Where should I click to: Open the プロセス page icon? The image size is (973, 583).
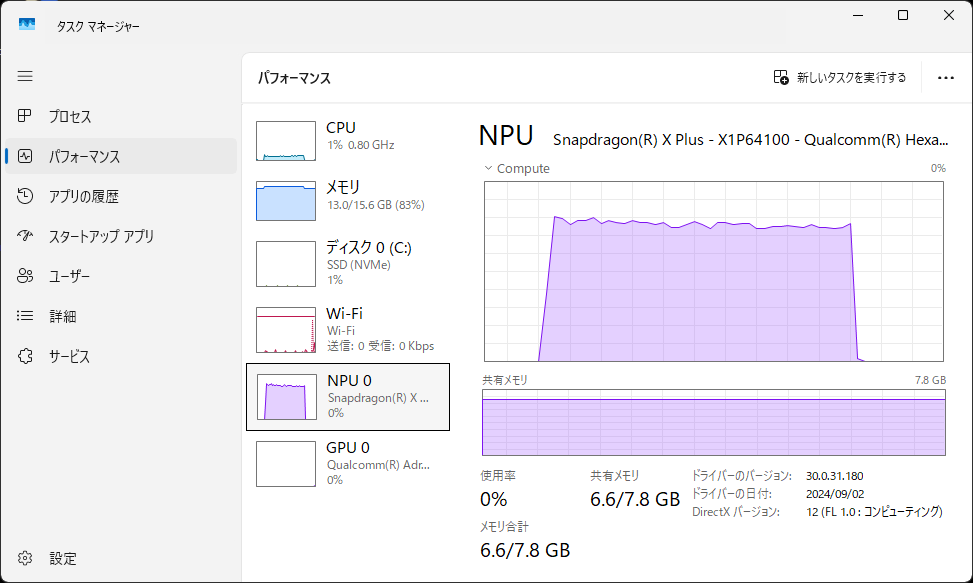point(26,117)
